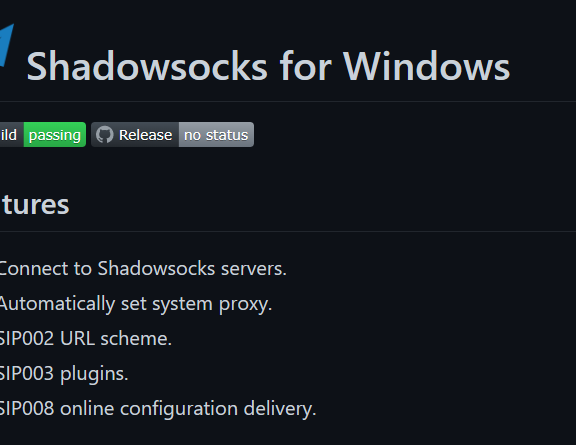Select 'Automatically set system proxy.' text
This screenshot has height=445, width=576.
(135, 304)
